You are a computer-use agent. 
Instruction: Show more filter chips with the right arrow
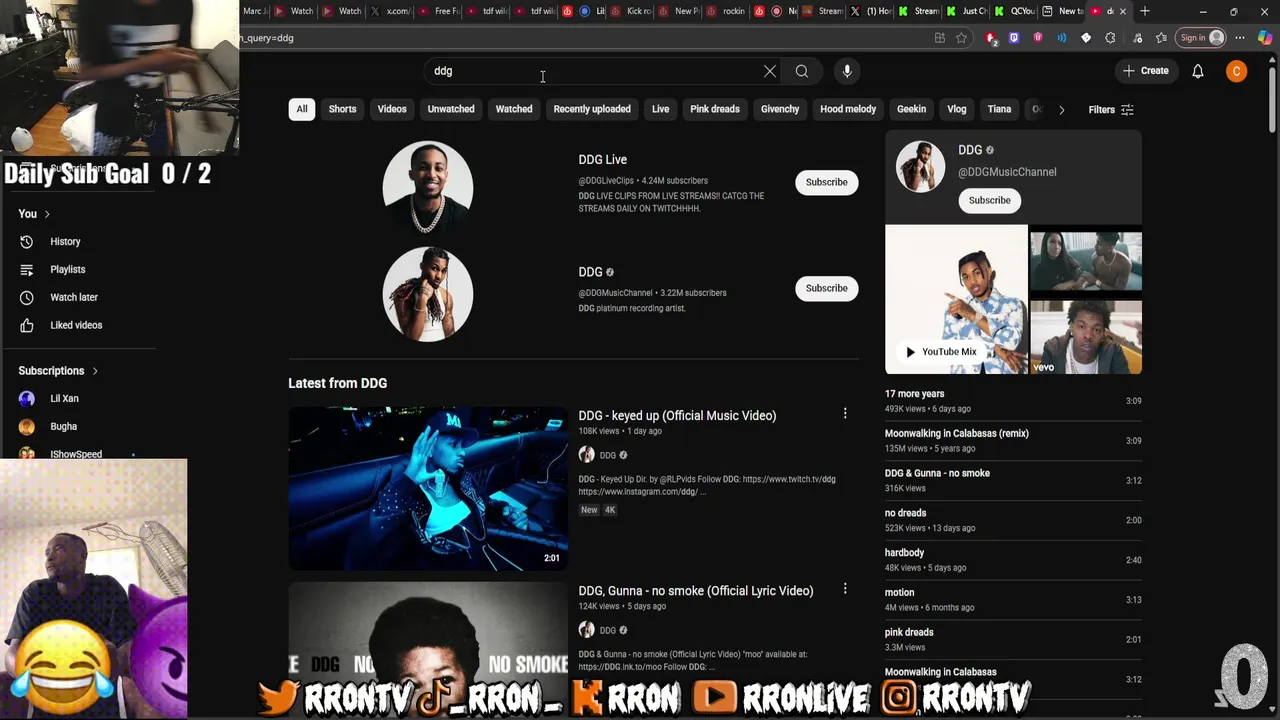1061,109
